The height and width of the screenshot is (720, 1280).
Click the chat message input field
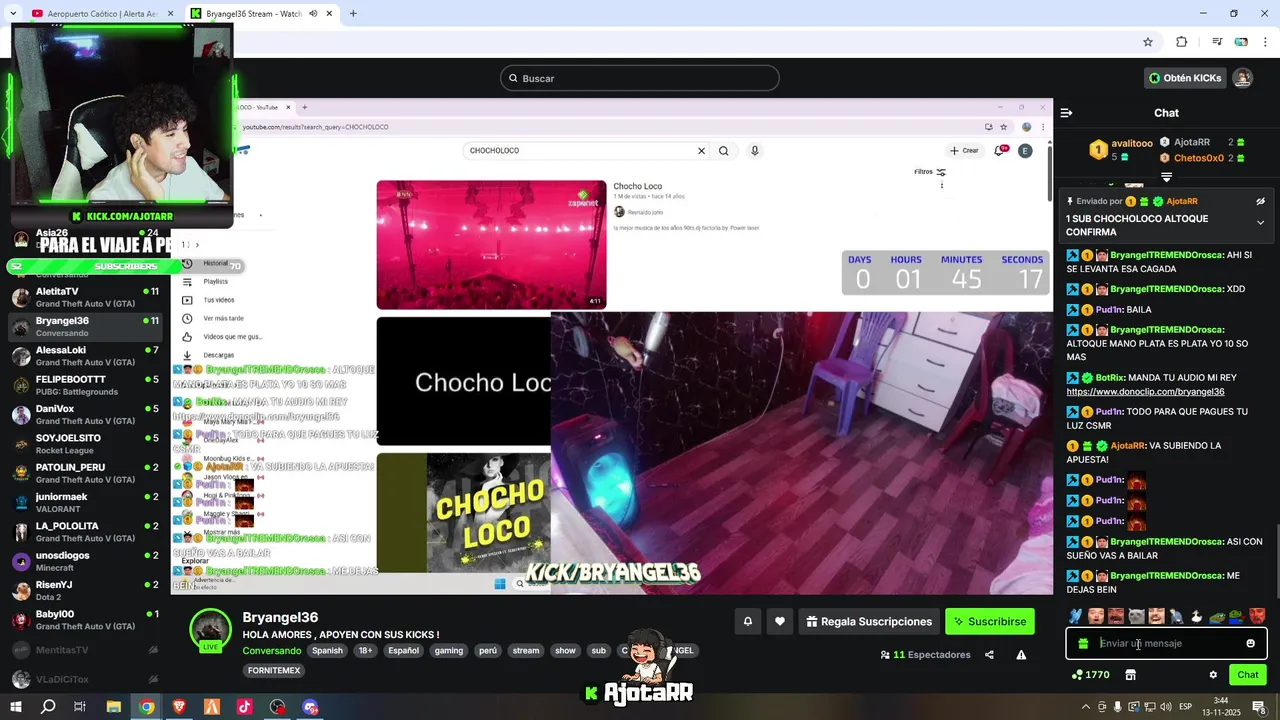click(x=1167, y=643)
